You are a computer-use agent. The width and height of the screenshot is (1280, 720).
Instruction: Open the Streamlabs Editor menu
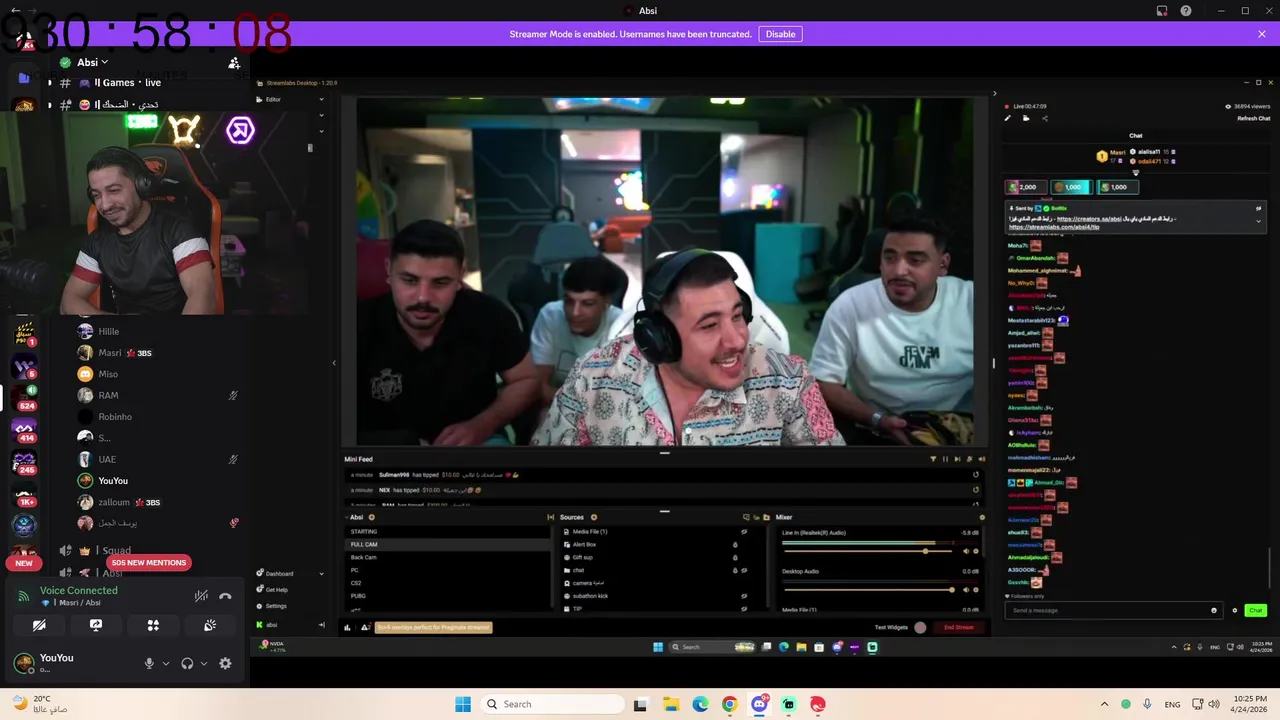pos(290,99)
